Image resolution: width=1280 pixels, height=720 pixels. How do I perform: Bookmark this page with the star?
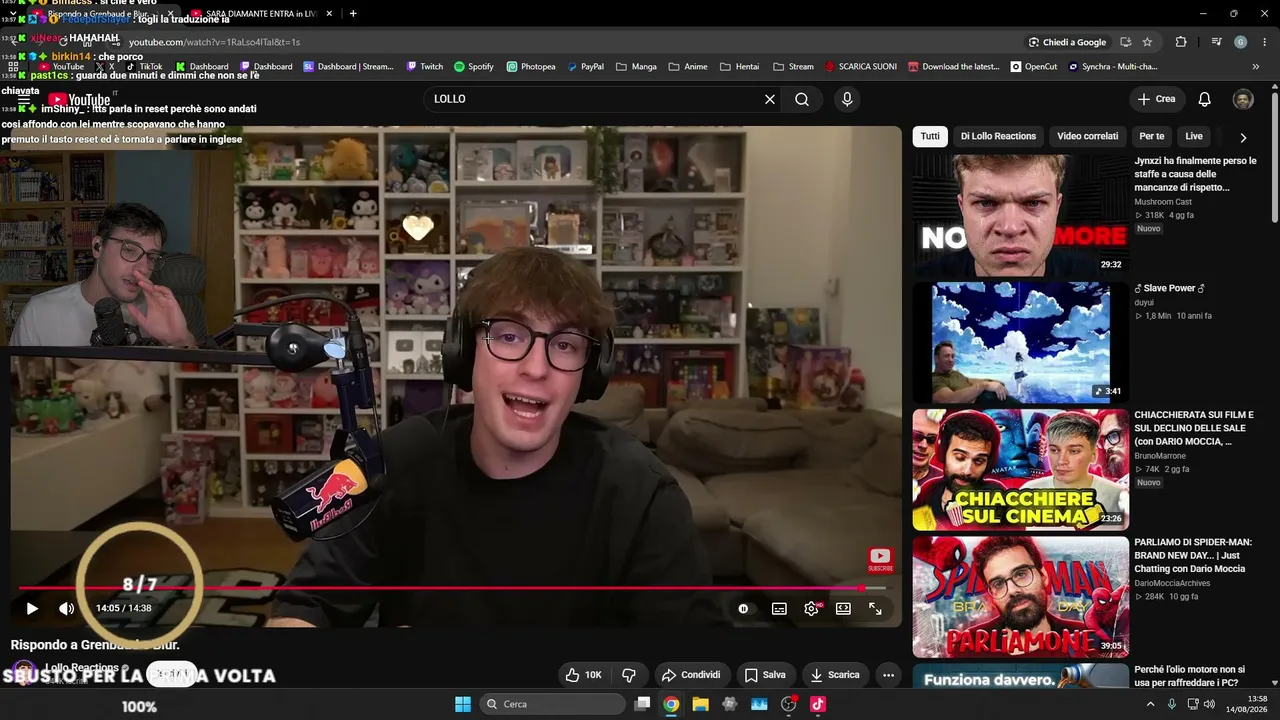click(1147, 42)
